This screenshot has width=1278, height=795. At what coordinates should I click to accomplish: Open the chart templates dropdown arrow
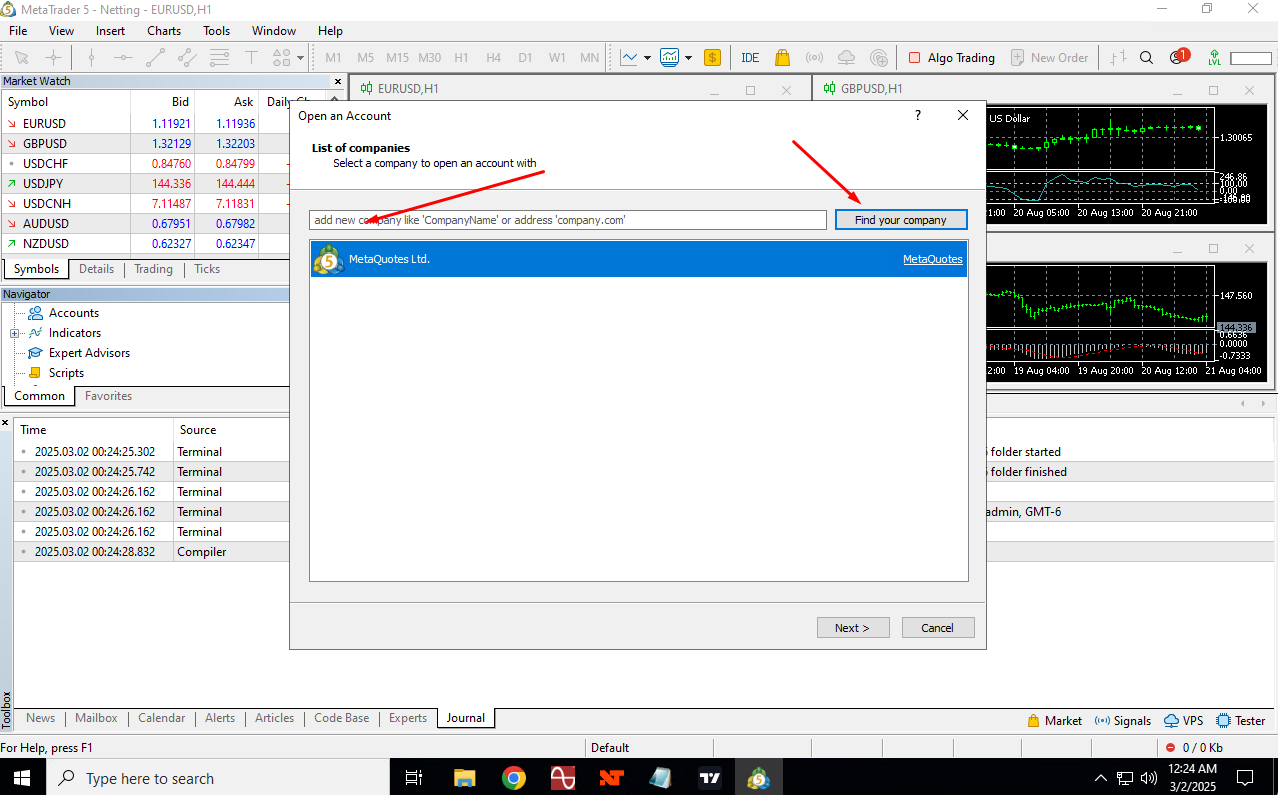[x=688, y=58]
